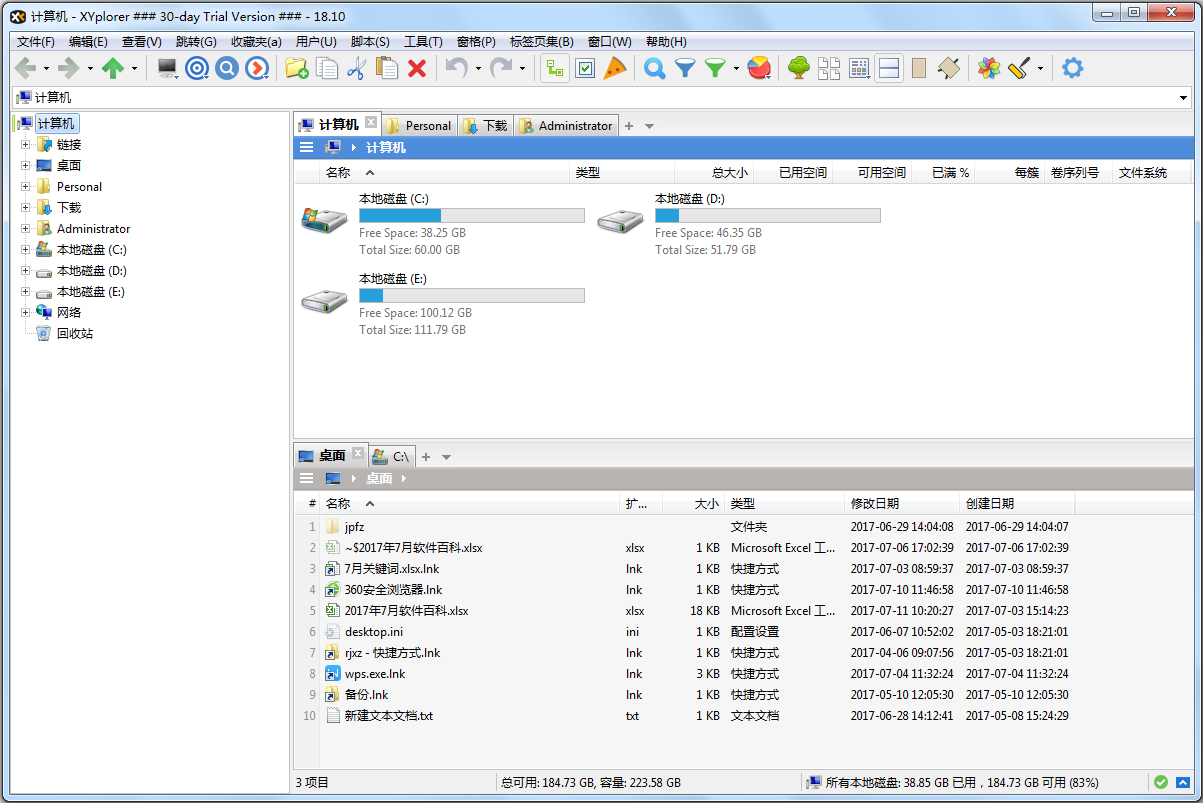Toggle the horizontal dual pane view icon
Image resolution: width=1203 pixels, height=803 pixels.
[x=889, y=68]
